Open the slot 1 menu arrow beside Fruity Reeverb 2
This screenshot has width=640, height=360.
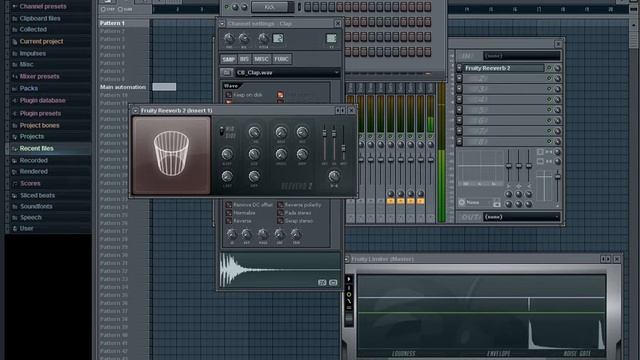[459, 68]
